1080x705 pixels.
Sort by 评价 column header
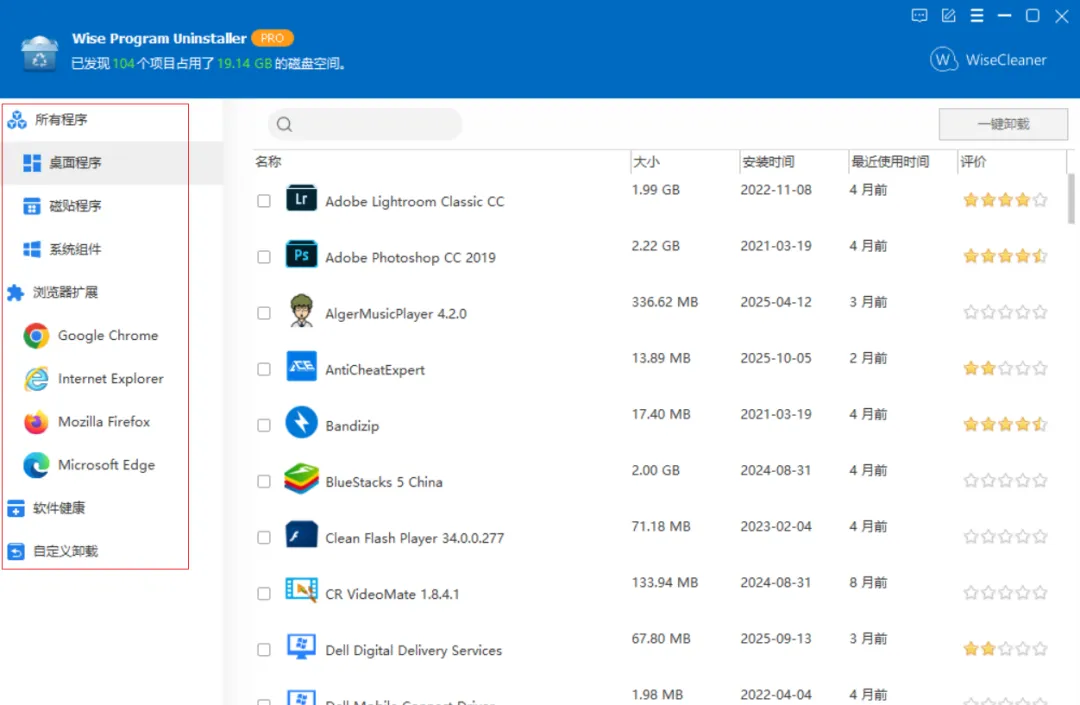coord(973,162)
